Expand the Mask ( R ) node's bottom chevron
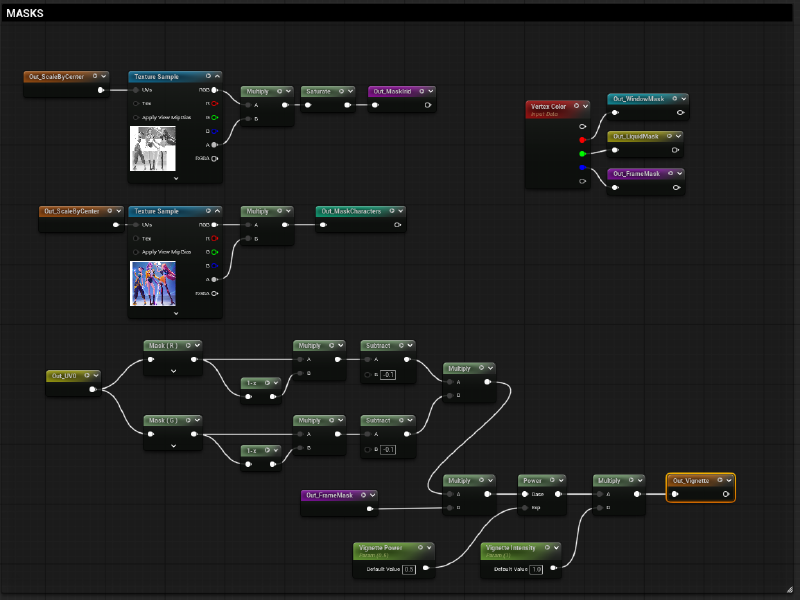Viewport: 800px width, 600px height. [174, 371]
